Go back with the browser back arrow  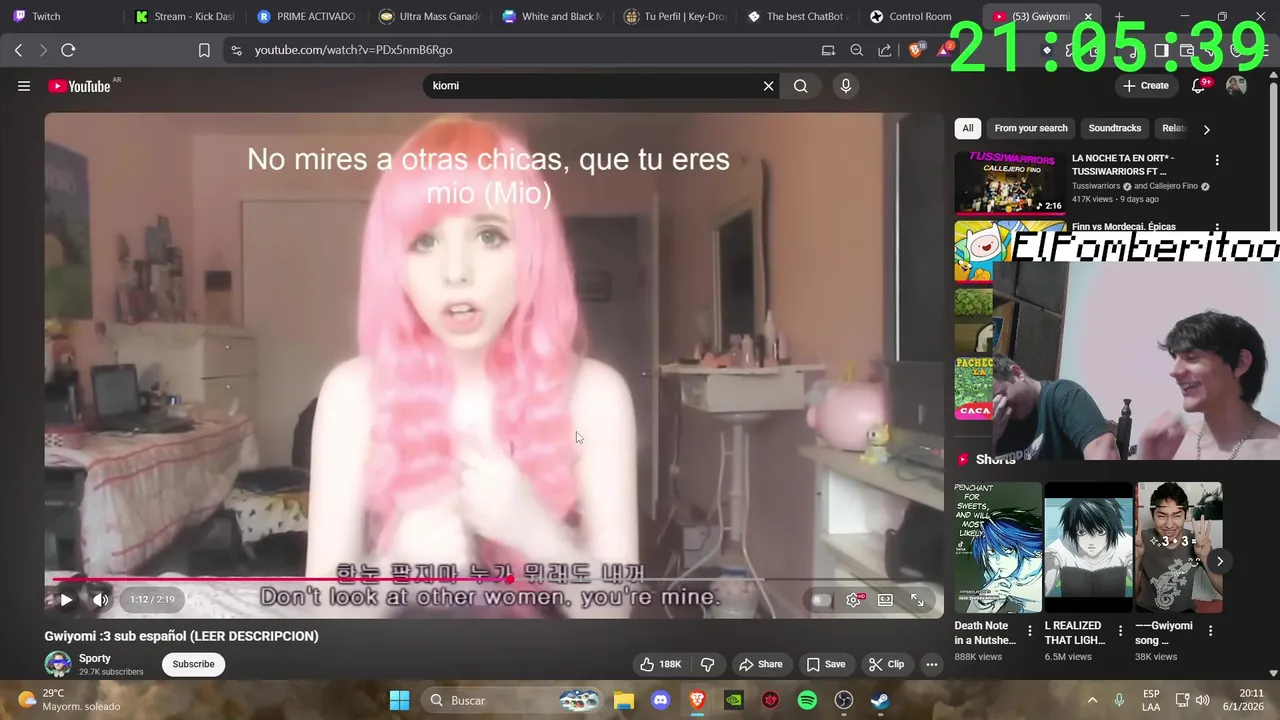[x=18, y=50]
